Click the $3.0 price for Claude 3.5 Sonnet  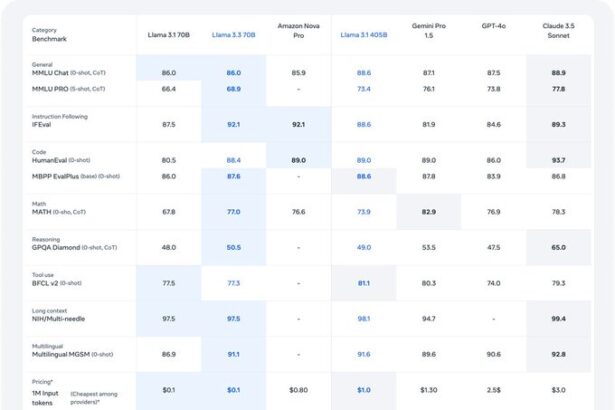coord(559,390)
